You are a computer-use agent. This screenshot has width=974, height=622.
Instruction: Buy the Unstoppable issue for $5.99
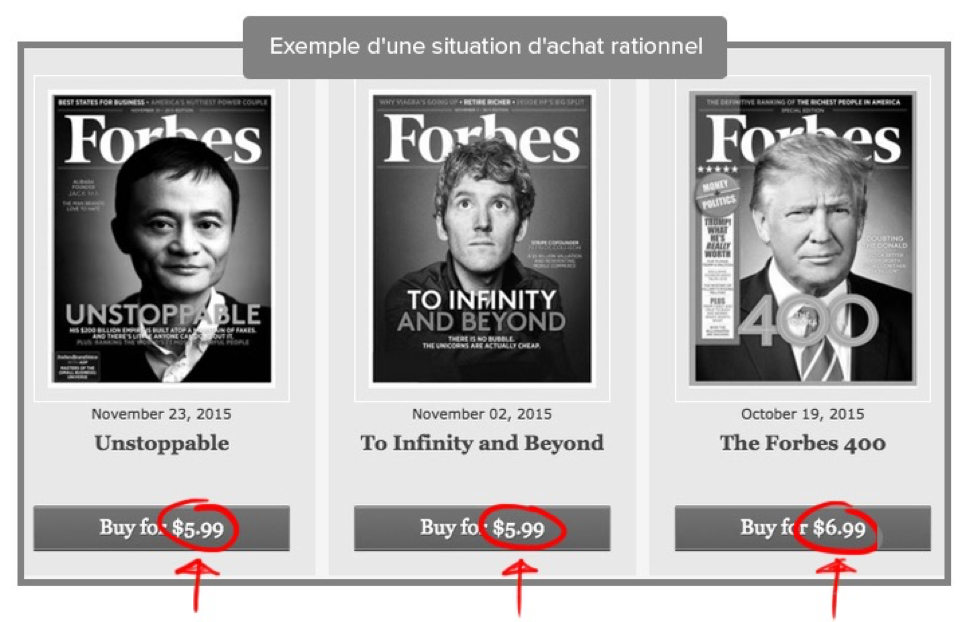point(162,528)
